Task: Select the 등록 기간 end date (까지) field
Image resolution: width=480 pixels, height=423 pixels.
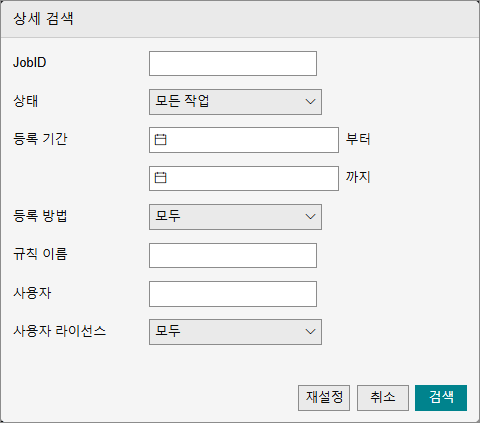Action: pyautogui.click(x=244, y=179)
